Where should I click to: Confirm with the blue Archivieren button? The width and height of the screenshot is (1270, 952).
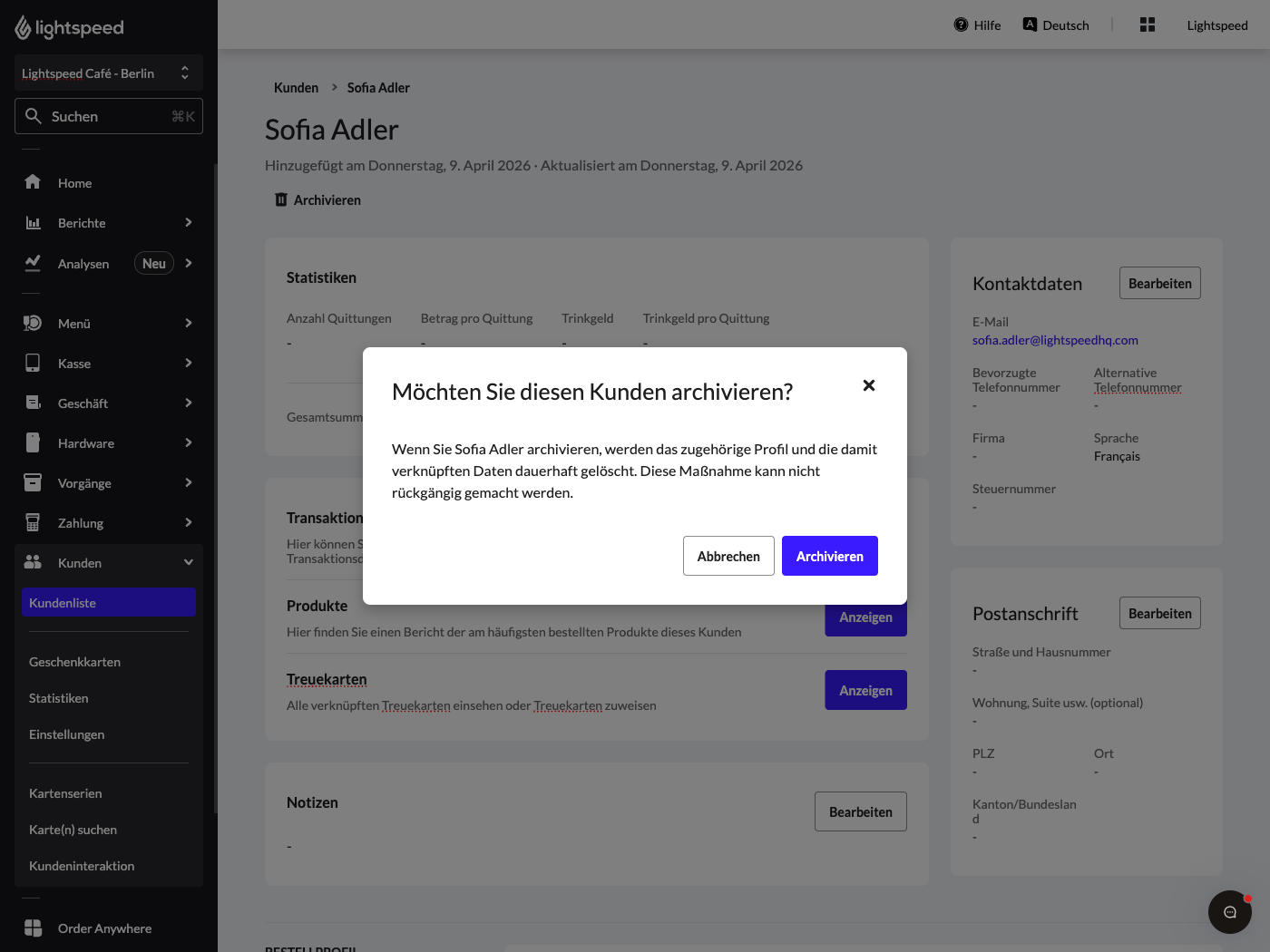pos(830,556)
